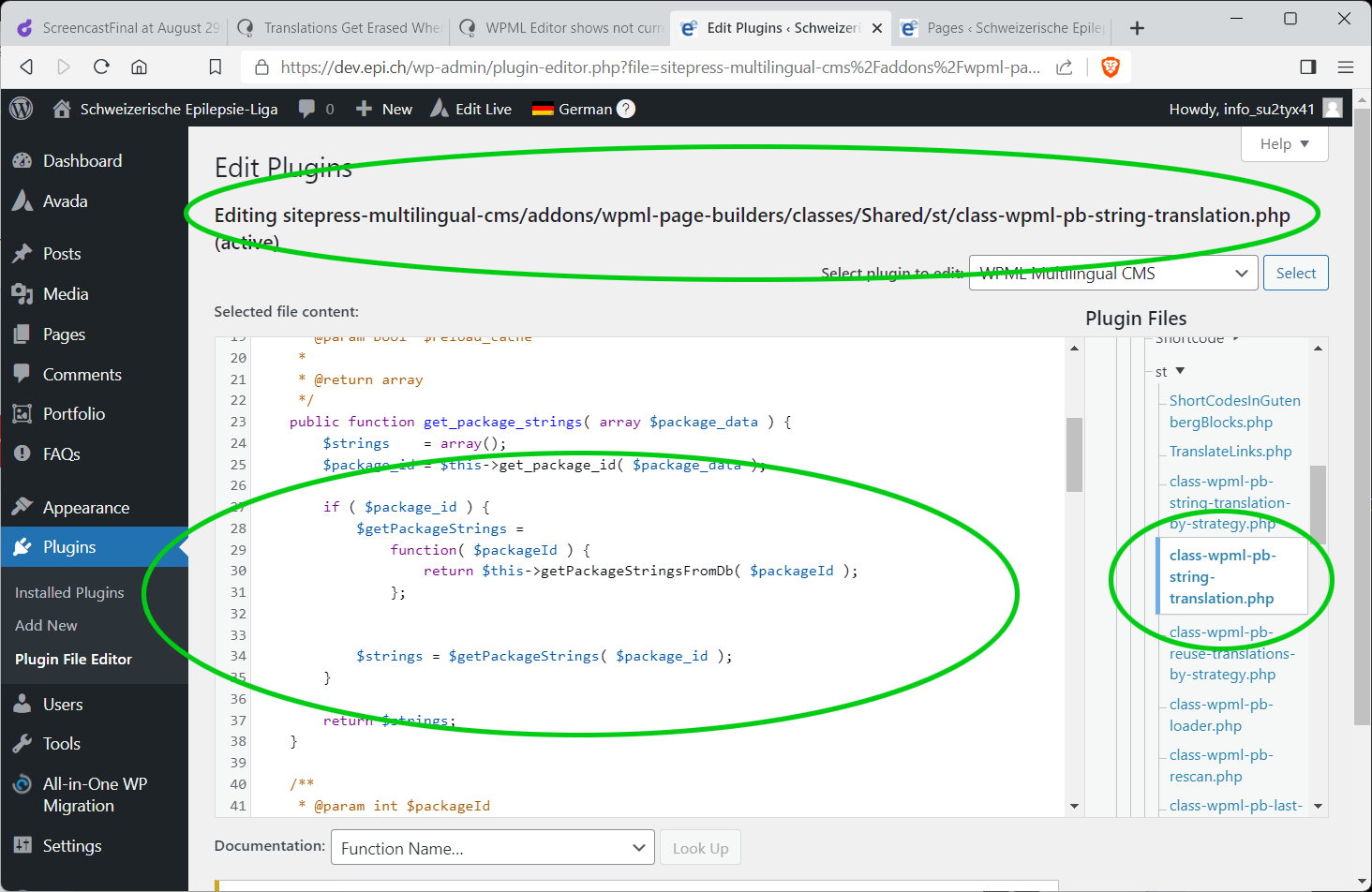Go to Installed Plugins submenu
This screenshot has height=892, width=1372.
(69, 593)
